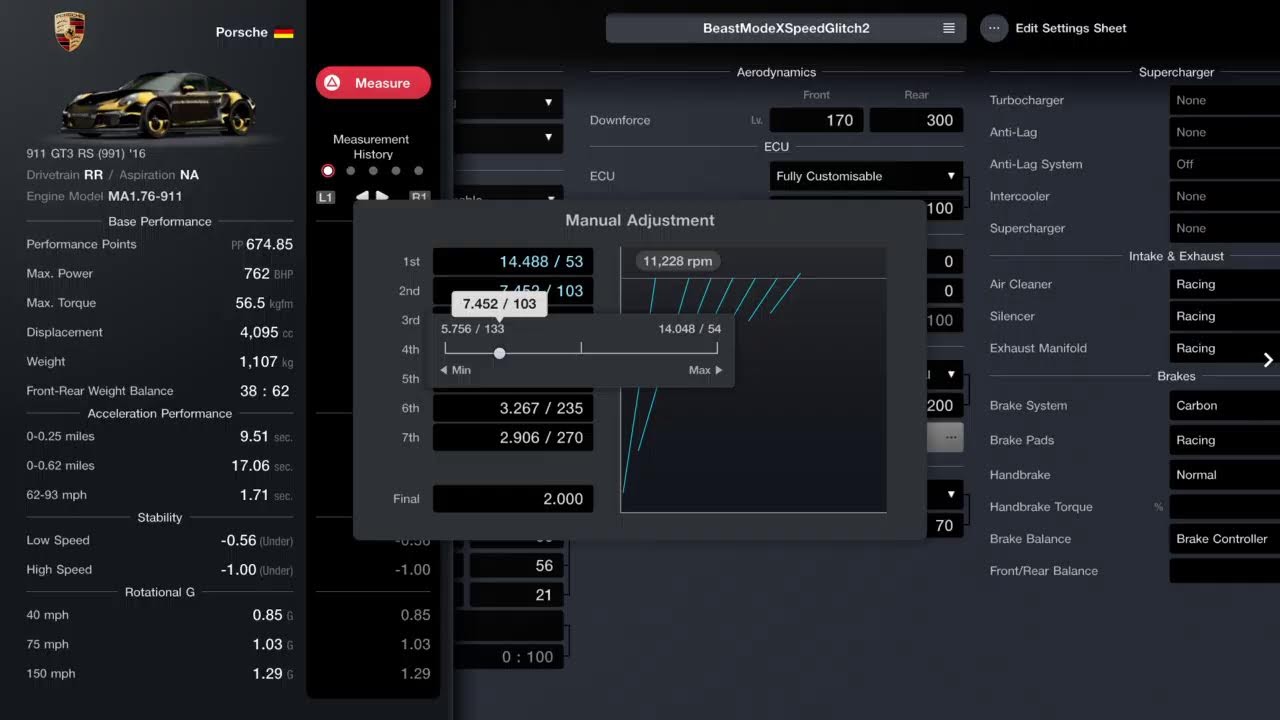Click Low Speed stability value -0.56

click(x=257, y=540)
